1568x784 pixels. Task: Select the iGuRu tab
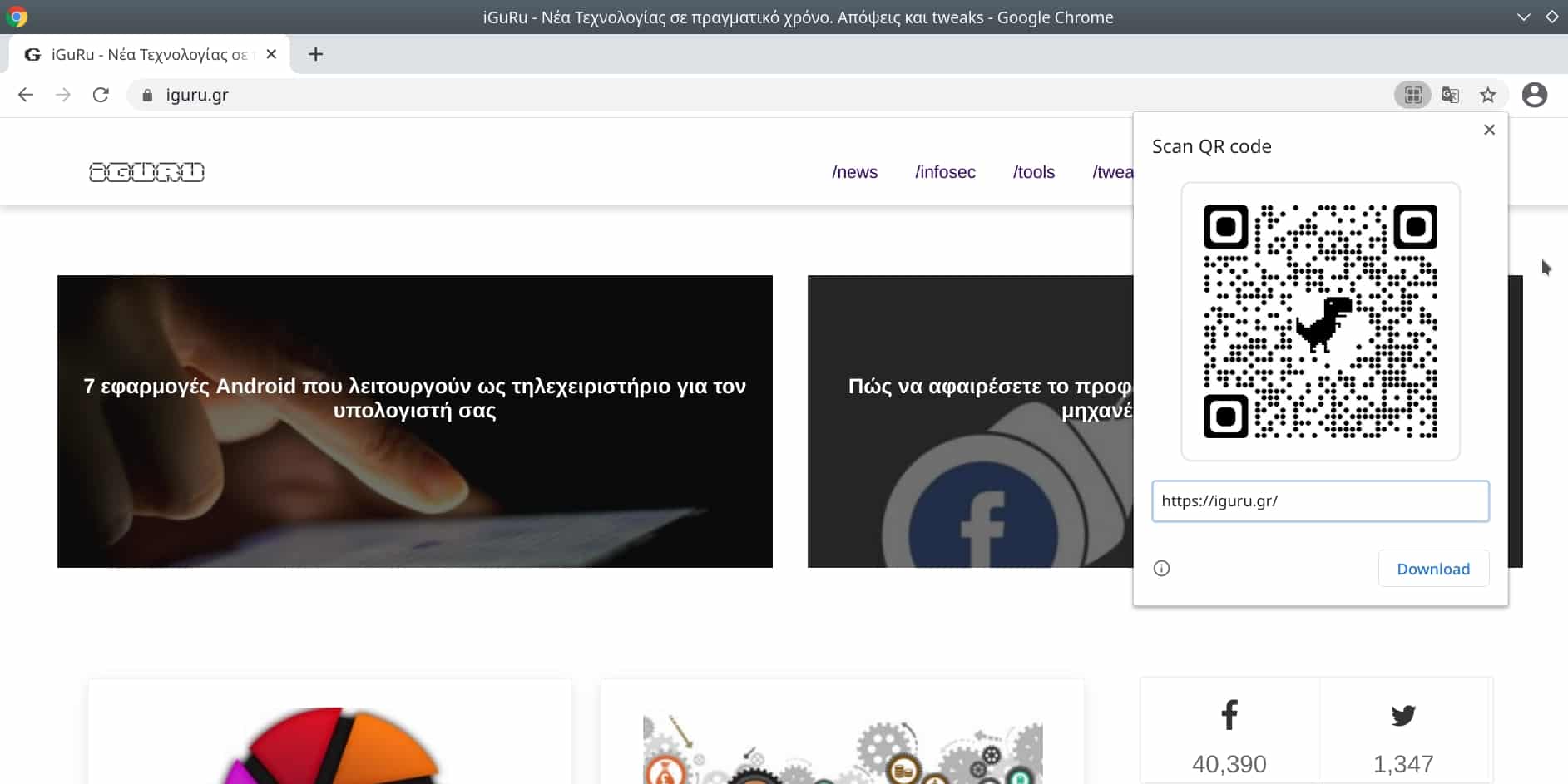point(150,54)
